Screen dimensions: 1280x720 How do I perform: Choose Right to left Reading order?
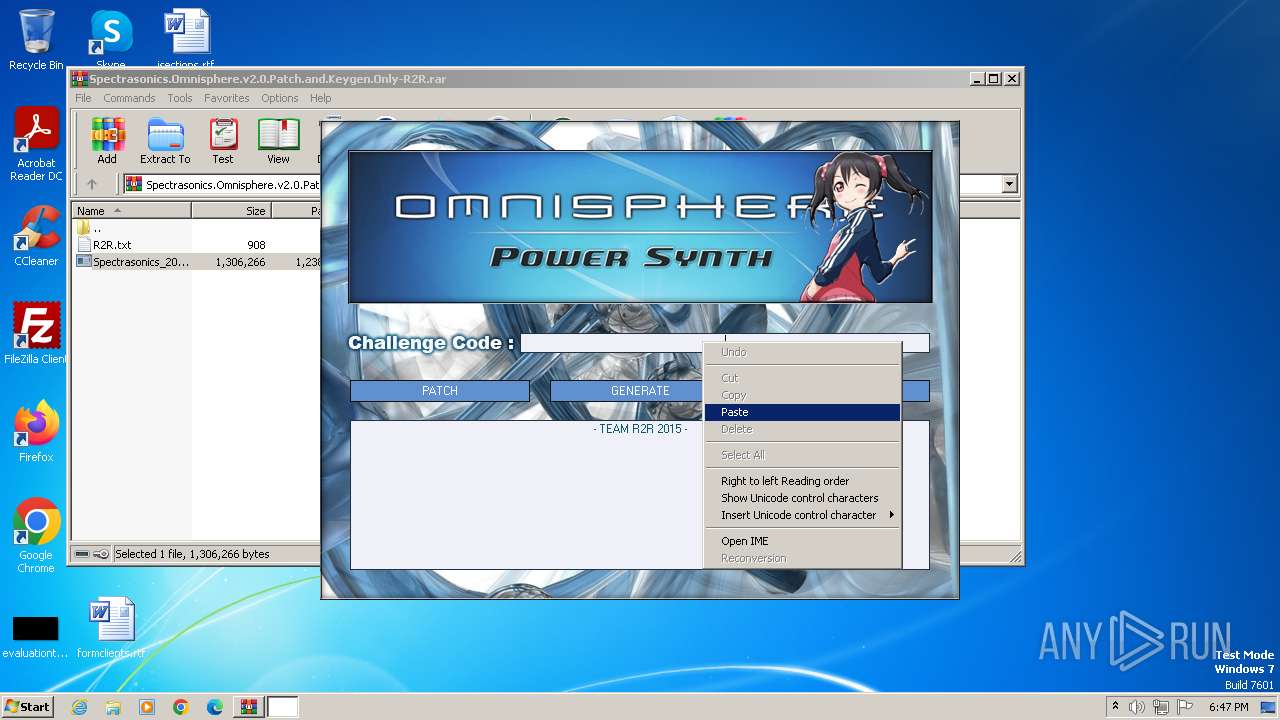pos(802,481)
